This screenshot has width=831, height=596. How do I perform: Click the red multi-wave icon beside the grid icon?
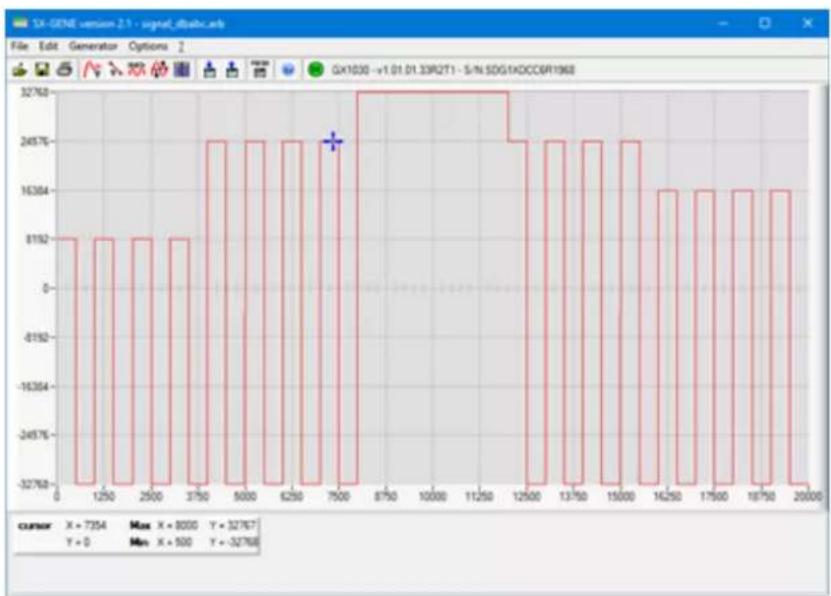(x=160, y=69)
